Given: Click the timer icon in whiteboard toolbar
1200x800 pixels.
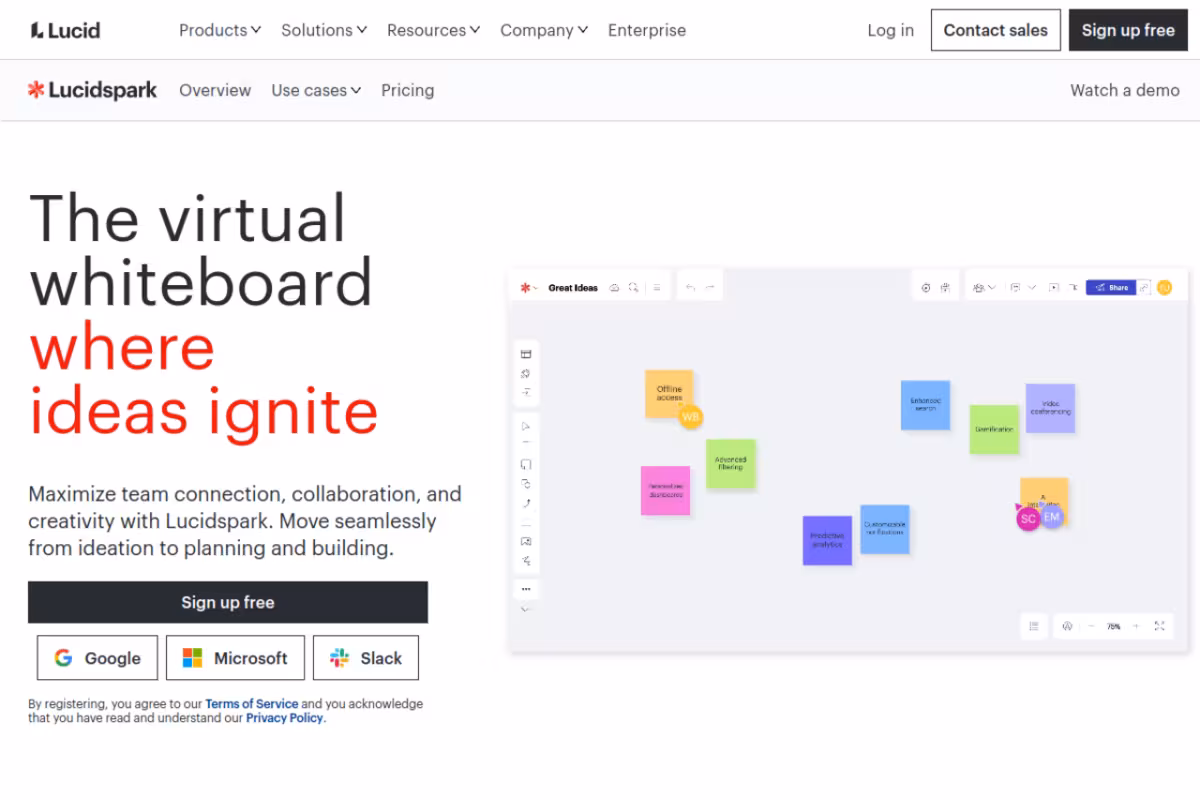Looking at the screenshot, I should pyautogui.click(x=926, y=288).
